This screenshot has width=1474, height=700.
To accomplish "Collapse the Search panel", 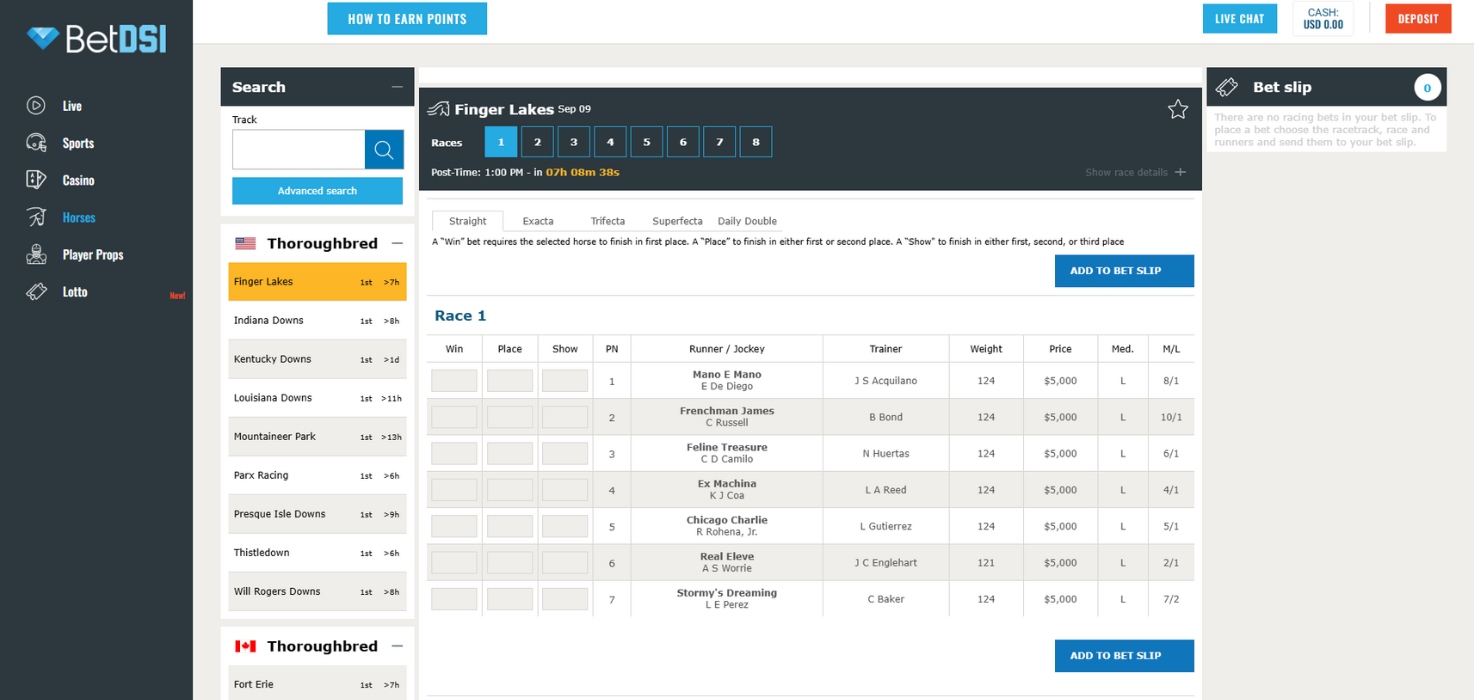I will click(x=397, y=87).
